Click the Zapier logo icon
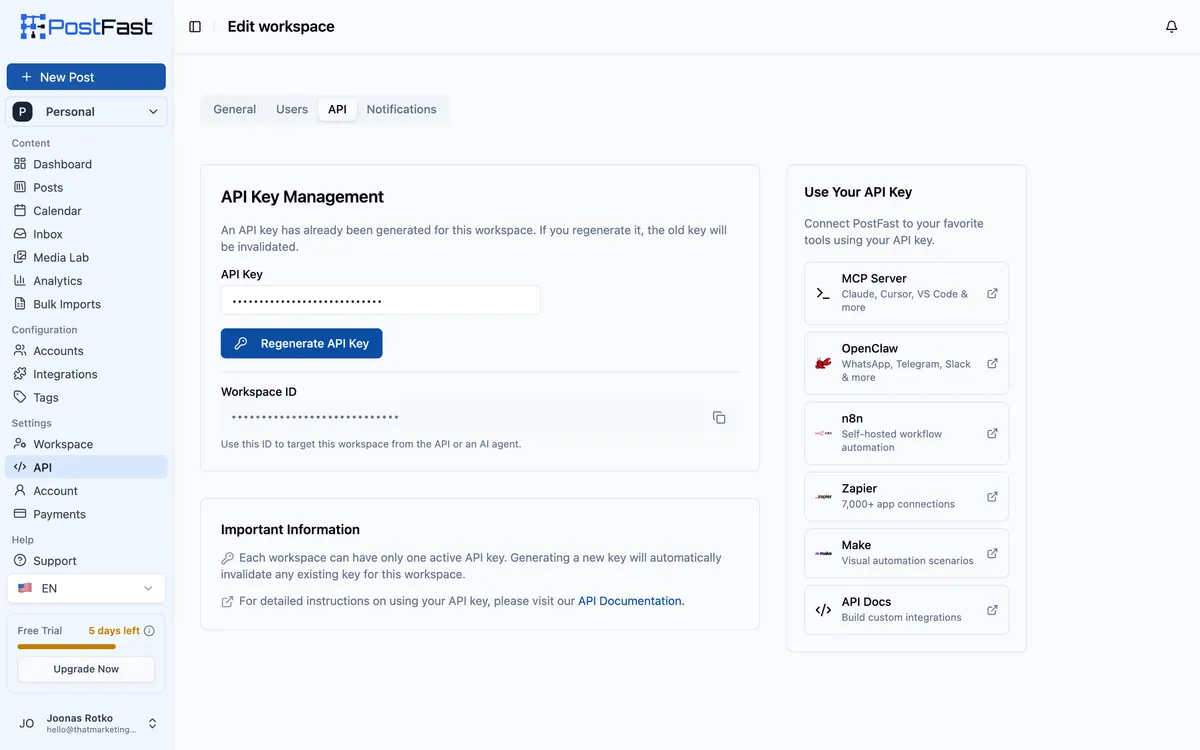This screenshot has width=1200, height=750. (823, 497)
